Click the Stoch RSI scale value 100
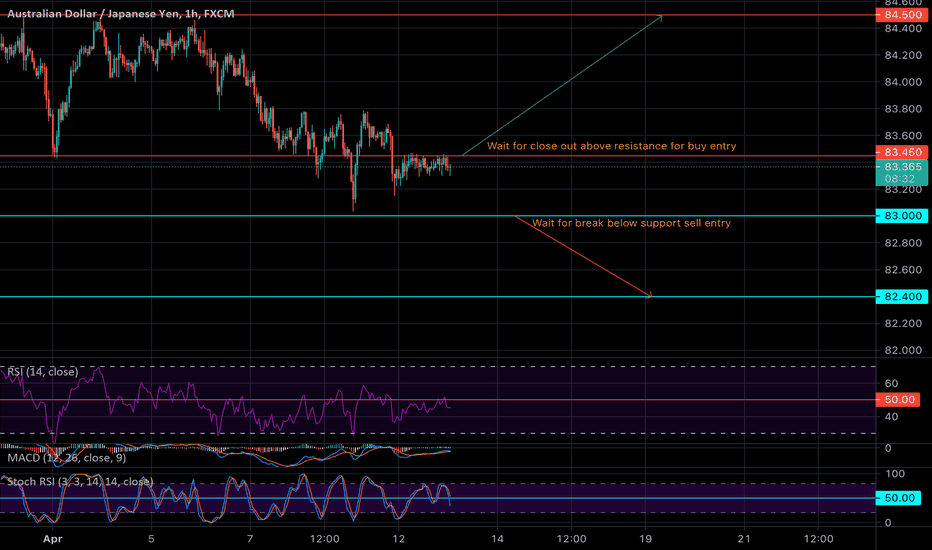 [x=895, y=474]
